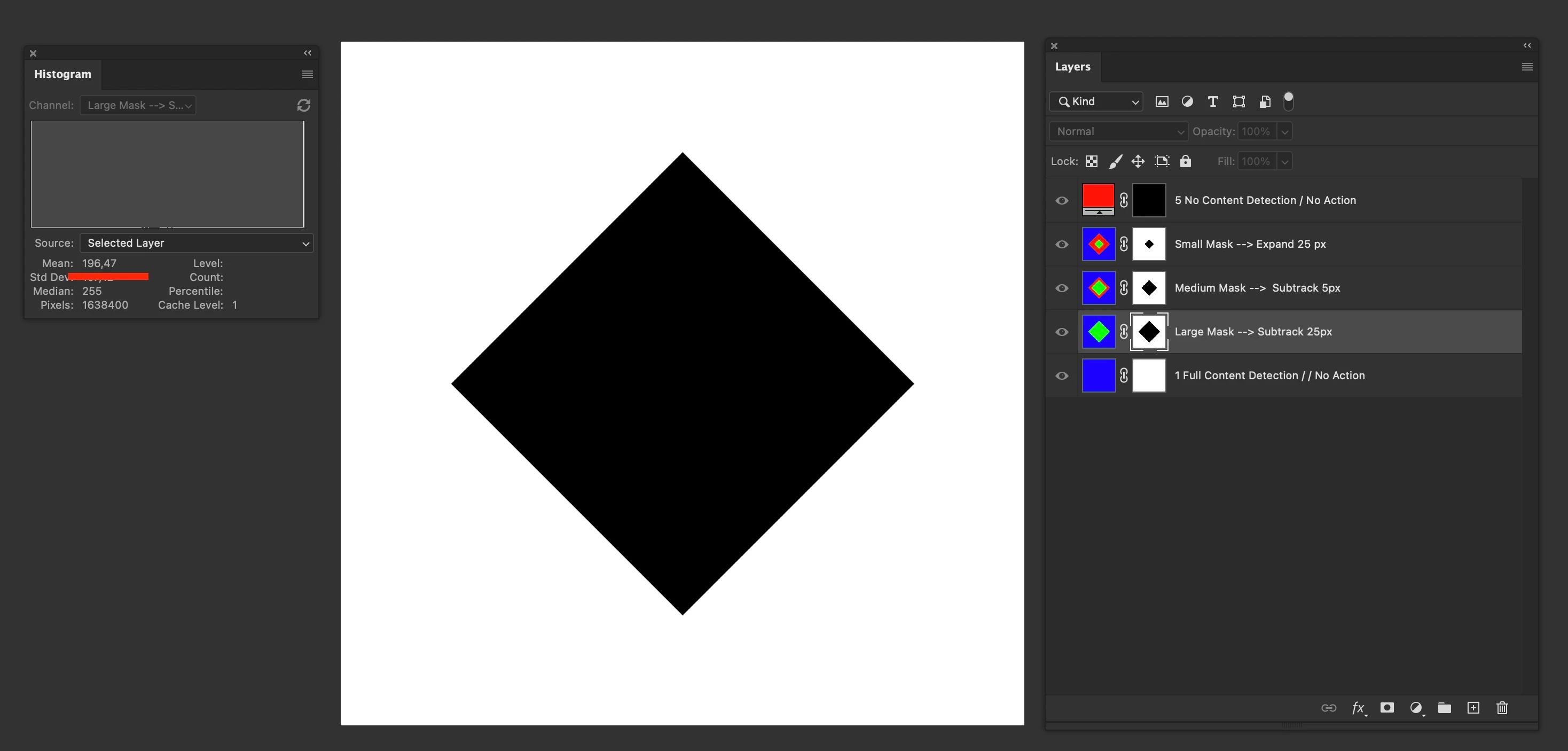Image resolution: width=1568 pixels, height=751 pixels.
Task: Open the Kind layer filter dropdown
Action: [x=1096, y=101]
